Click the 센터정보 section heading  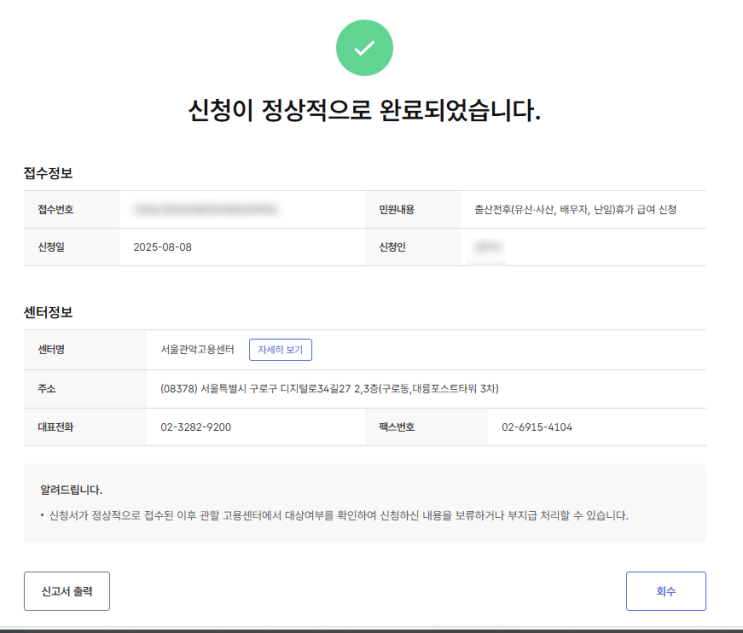click(x=48, y=312)
